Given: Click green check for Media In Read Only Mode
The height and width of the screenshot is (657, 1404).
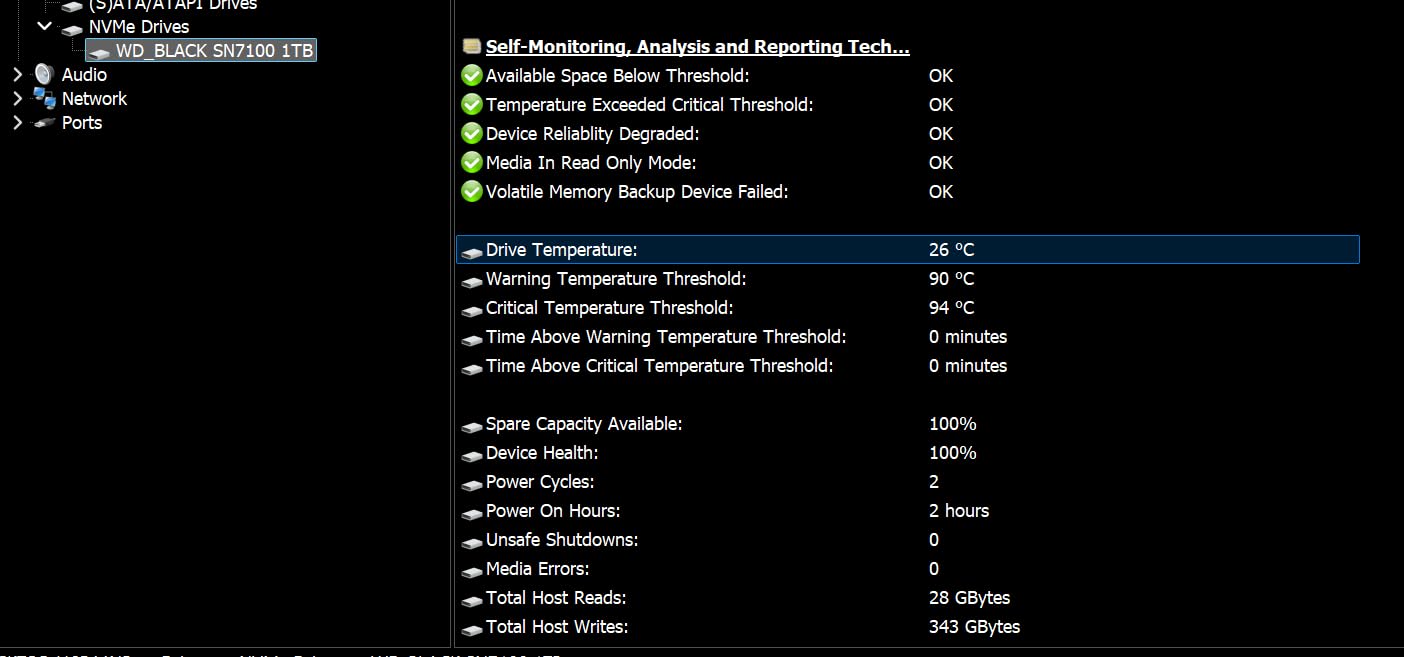Looking at the screenshot, I should pos(472,163).
